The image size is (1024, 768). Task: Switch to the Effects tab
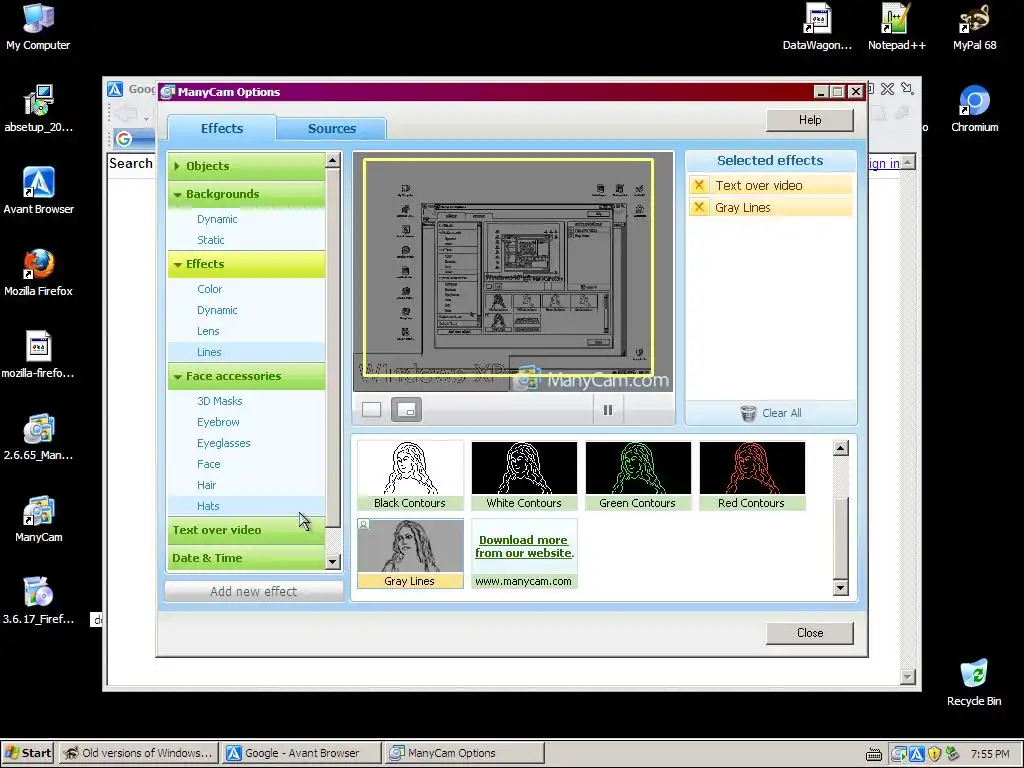[x=222, y=128]
